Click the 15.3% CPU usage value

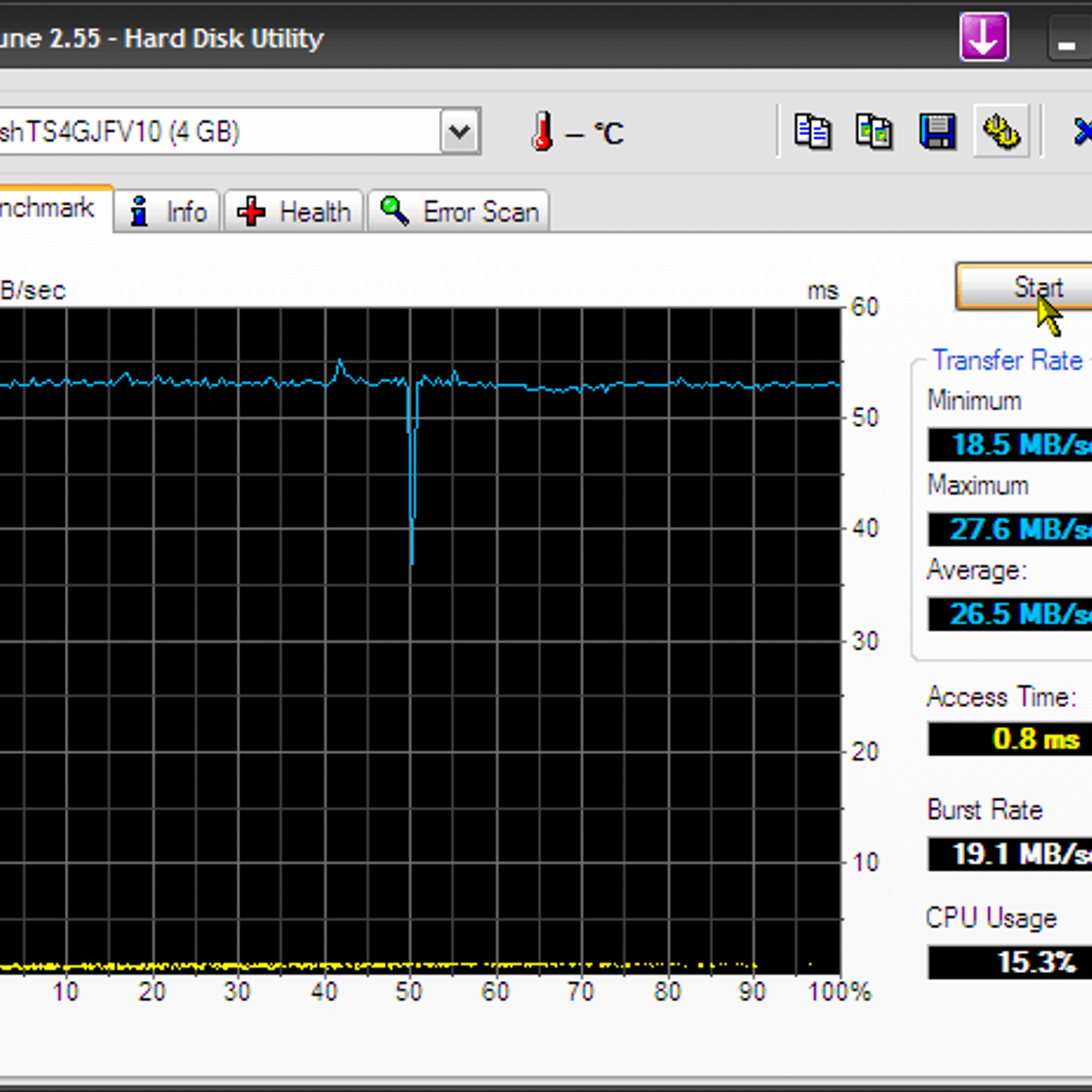1010,962
